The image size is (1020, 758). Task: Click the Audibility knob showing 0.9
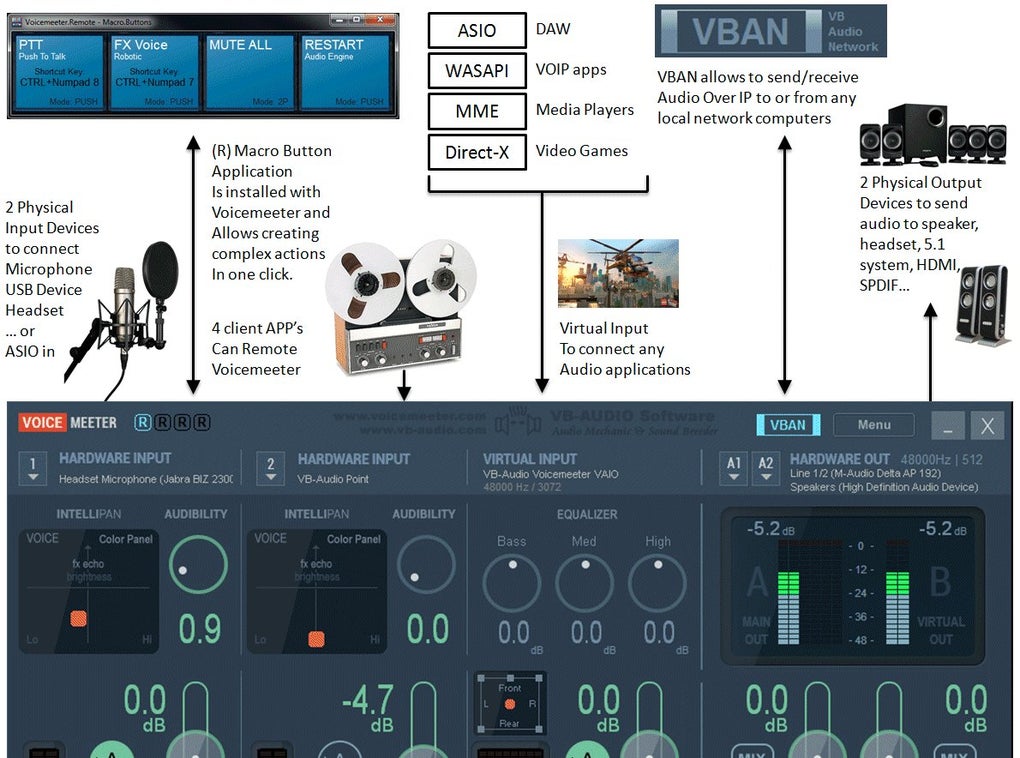tap(198, 565)
